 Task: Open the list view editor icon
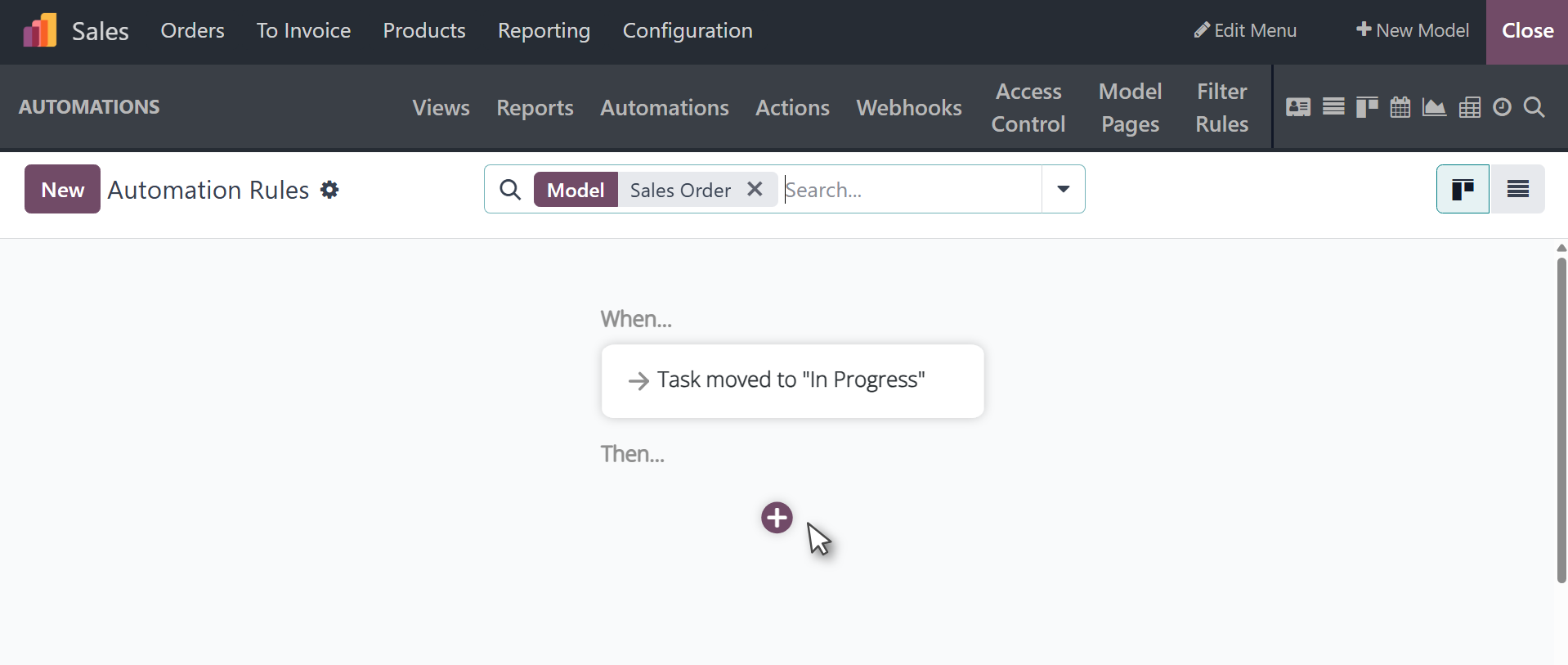[x=1333, y=107]
